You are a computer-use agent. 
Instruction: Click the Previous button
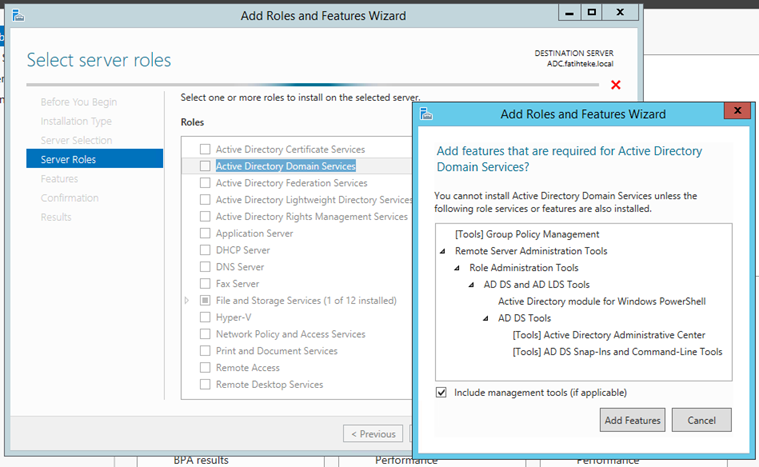[x=373, y=434]
